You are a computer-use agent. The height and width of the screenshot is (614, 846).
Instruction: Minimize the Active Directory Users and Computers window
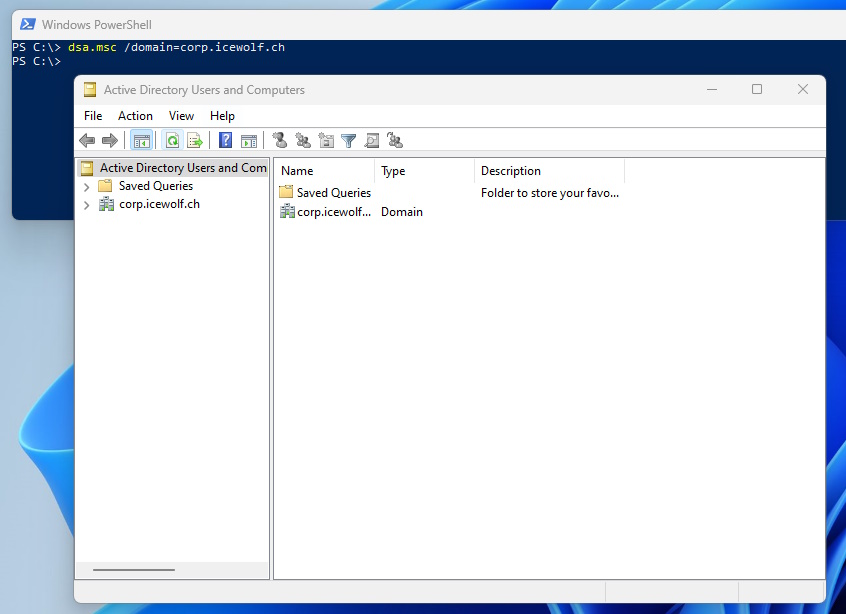(712, 90)
